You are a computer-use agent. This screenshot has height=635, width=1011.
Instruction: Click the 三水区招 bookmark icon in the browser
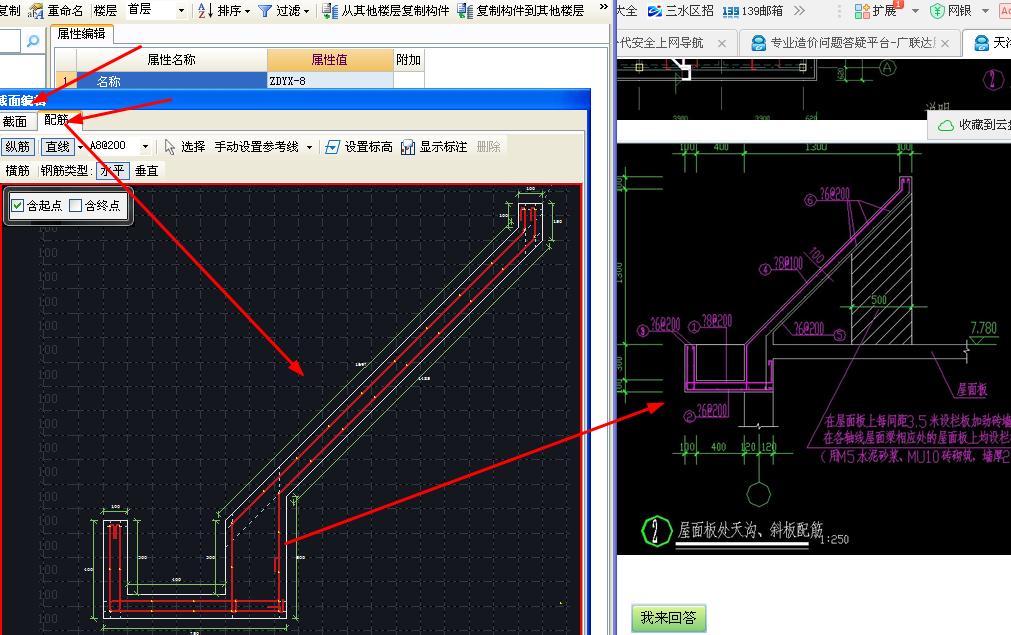655,10
